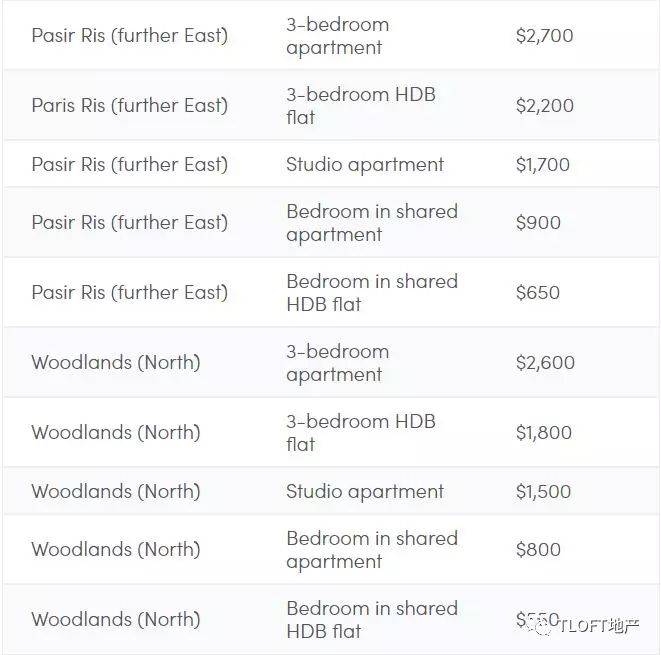Select the $650 rent value
The image size is (661, 655).
click(x=538, y=293)
